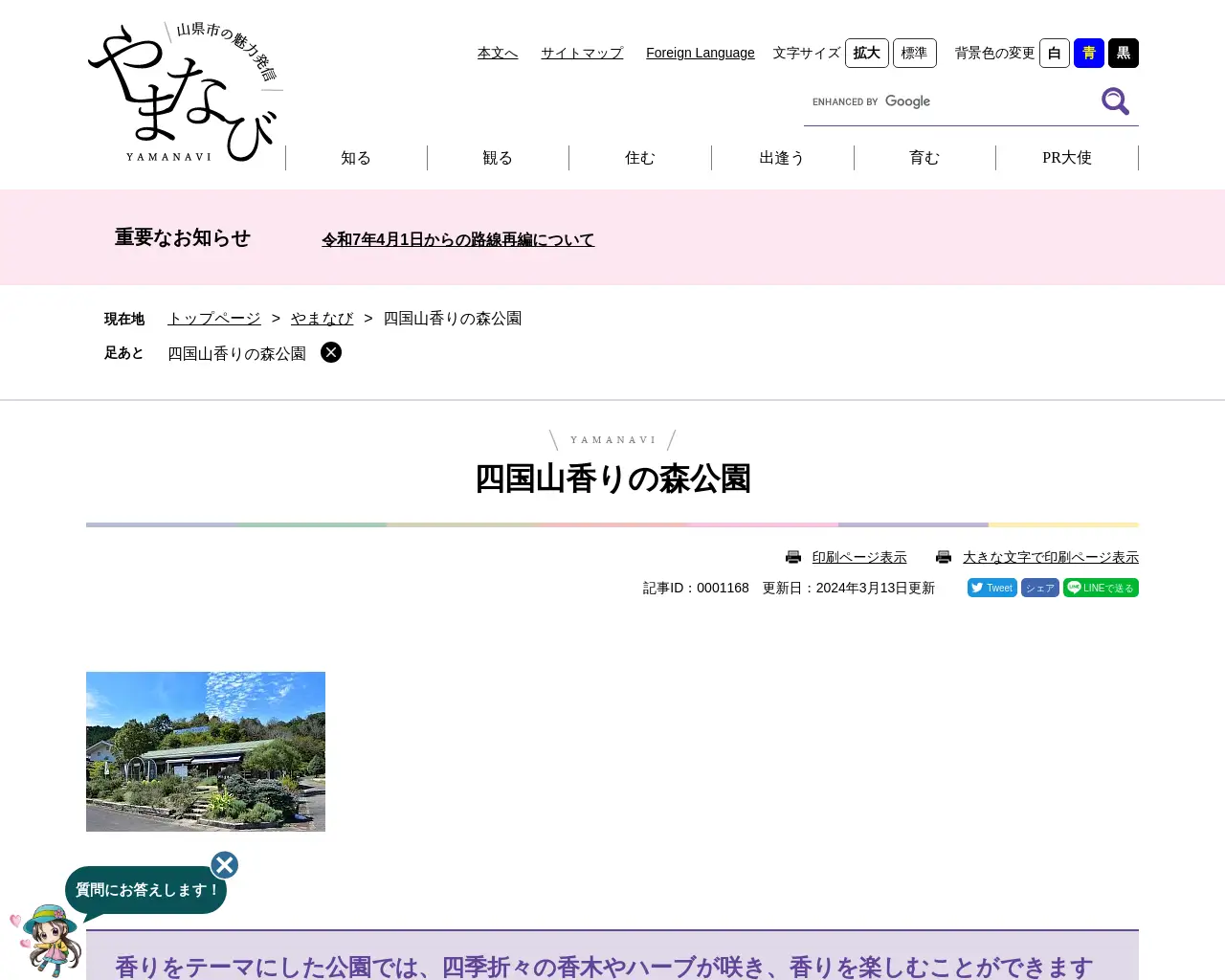Select the 青 (blue) background color swatch
The height and width of the screenshot is (980, 1225).
pyautogui.click(x=1088, y=53)
